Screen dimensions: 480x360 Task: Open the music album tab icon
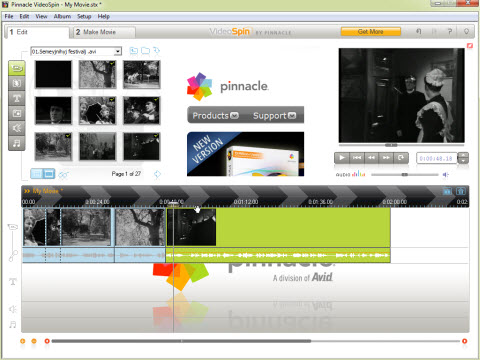pos(17,143)
